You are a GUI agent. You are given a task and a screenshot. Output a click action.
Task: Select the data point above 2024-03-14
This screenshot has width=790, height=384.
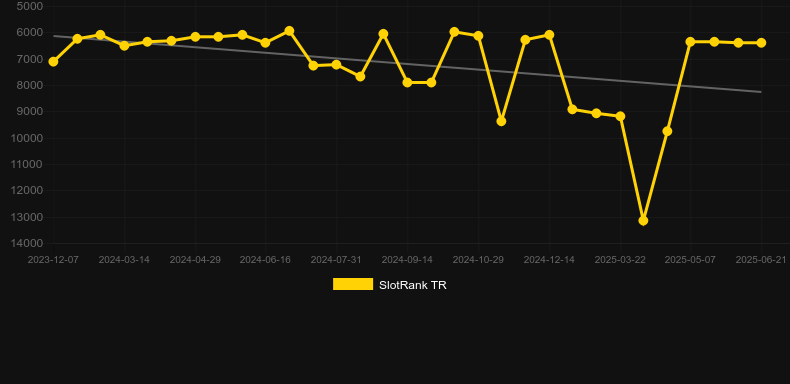tap(124, 45)
